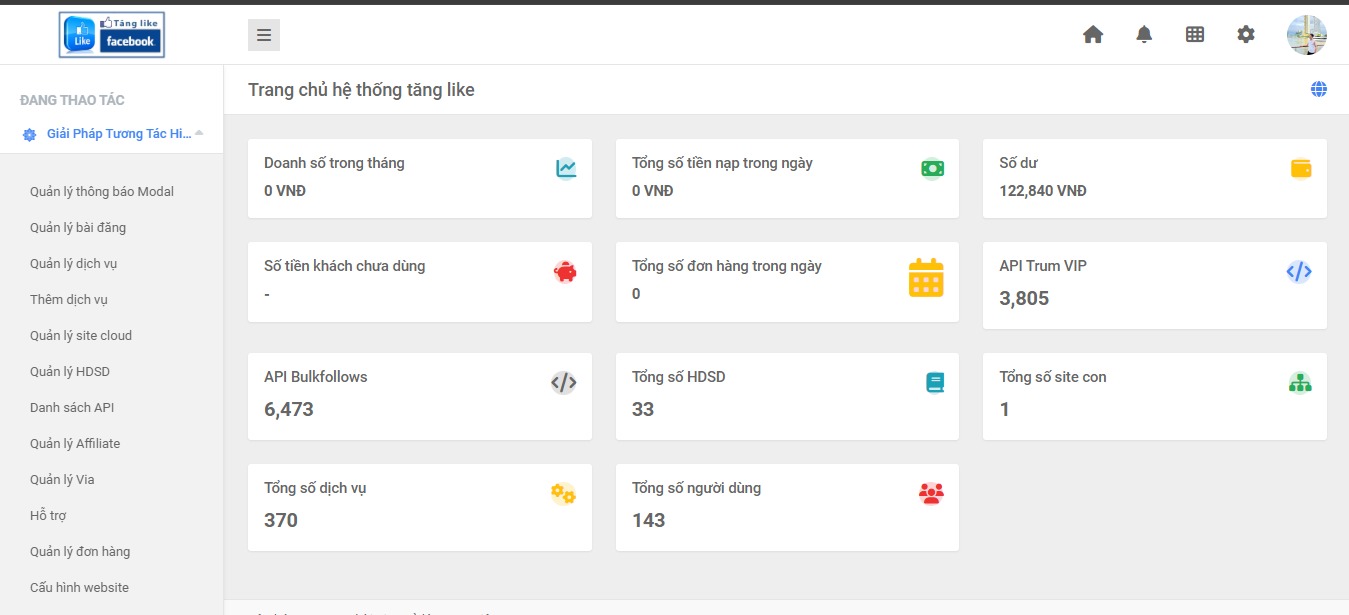Image resolution: width=1349 pixels, height=615 pixels.
Task: Click the wallet icon on Số dư card
Action: coord(1301,169)
